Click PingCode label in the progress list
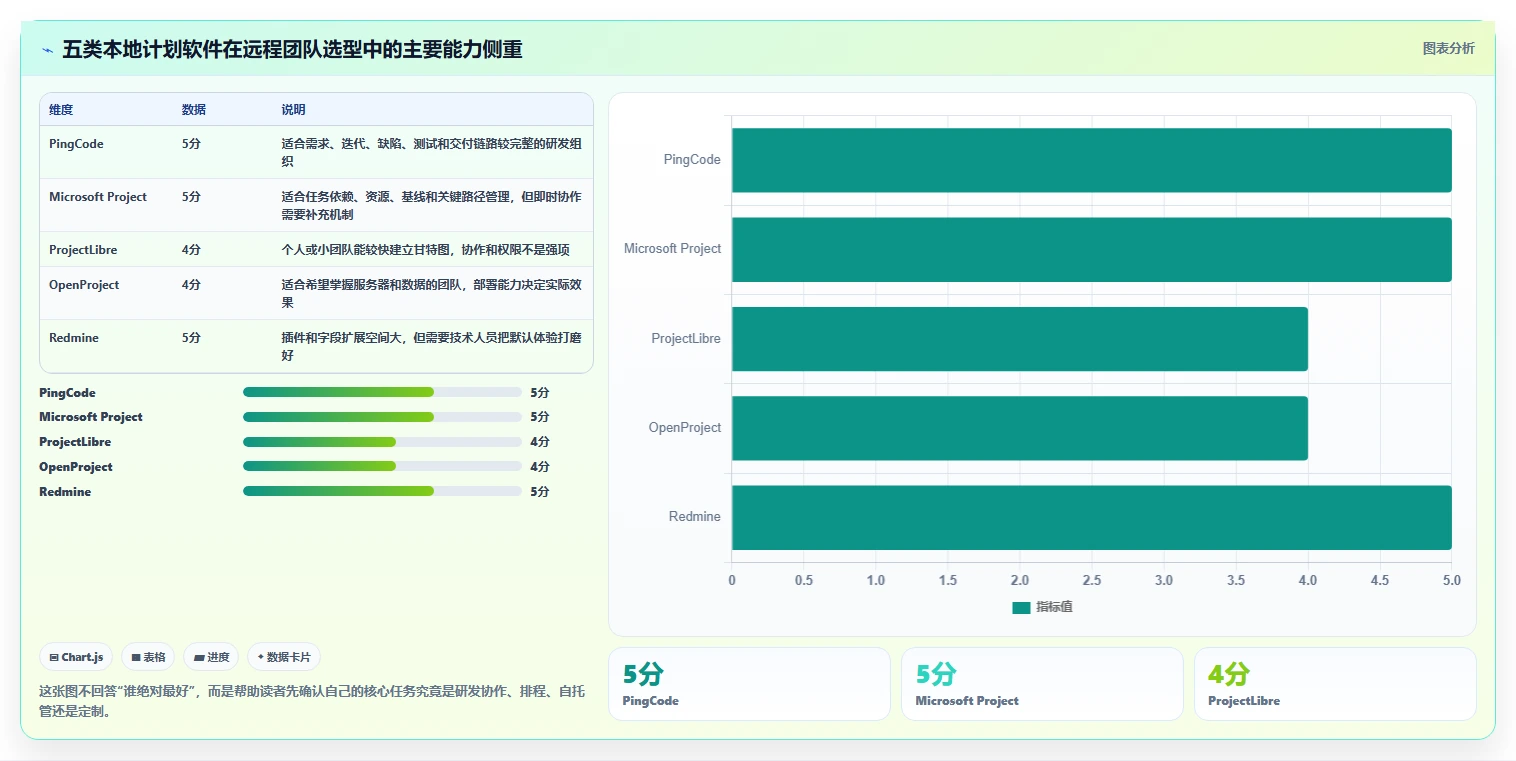 (x=67, y=393)
